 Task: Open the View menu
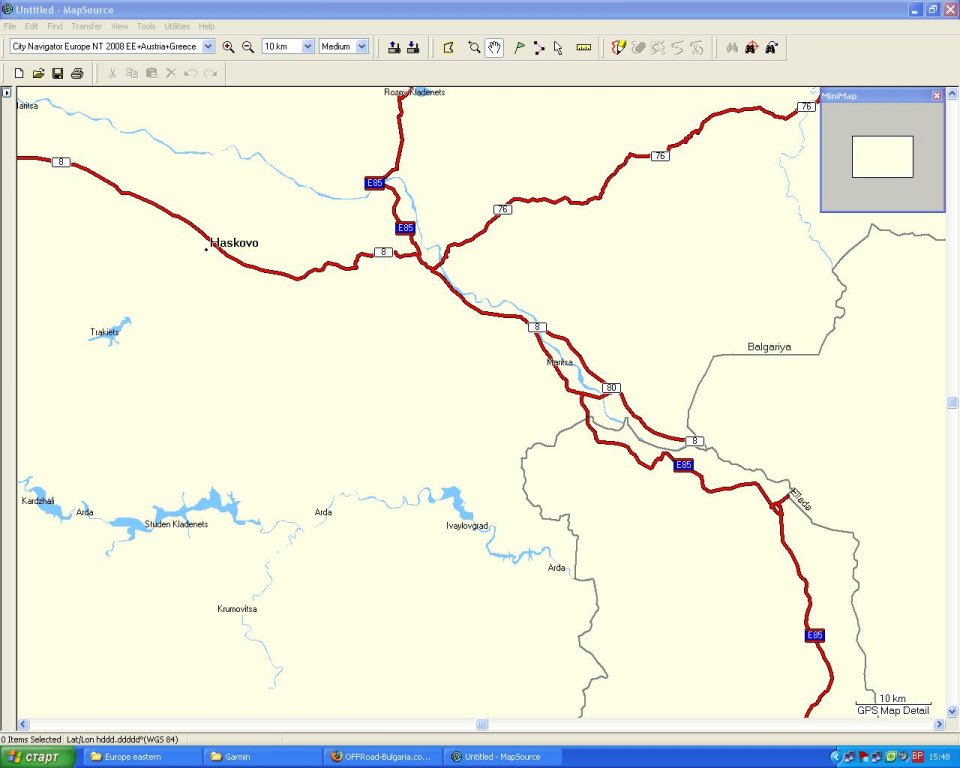(119, 26)
